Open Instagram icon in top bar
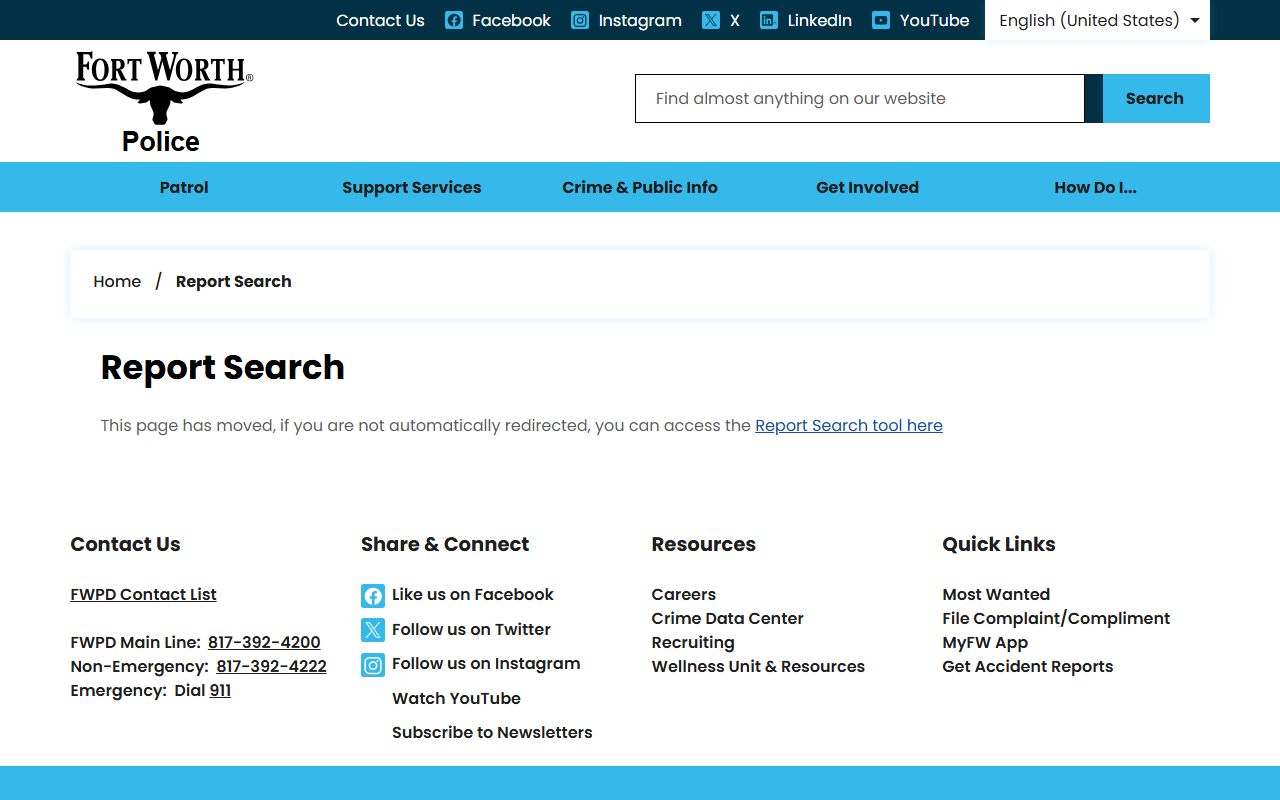Image resolution: width=1280 pixels, height=800 pixels. (580, 20)
